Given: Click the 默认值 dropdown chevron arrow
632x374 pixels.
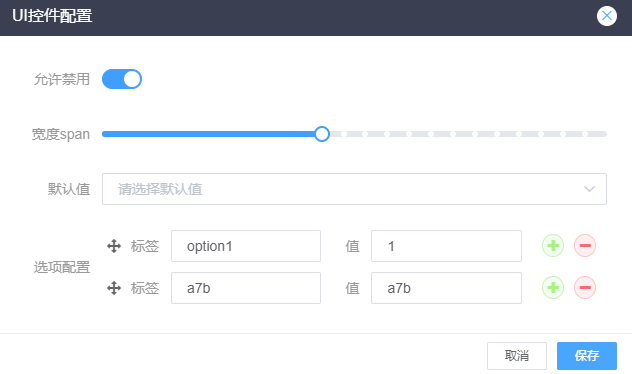Looking at the screenshot, I should (x=589, y=189).
